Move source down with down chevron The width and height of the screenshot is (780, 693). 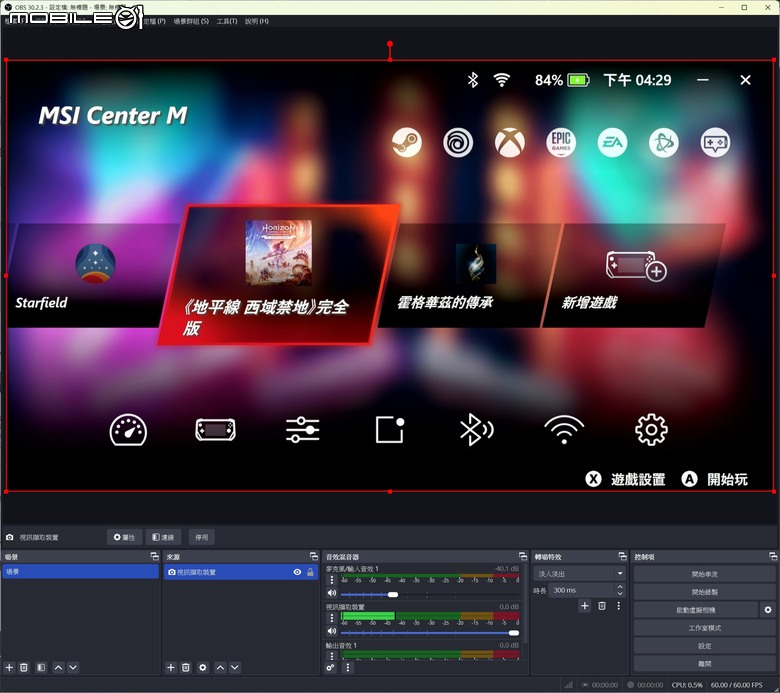[x=235, y=668]
